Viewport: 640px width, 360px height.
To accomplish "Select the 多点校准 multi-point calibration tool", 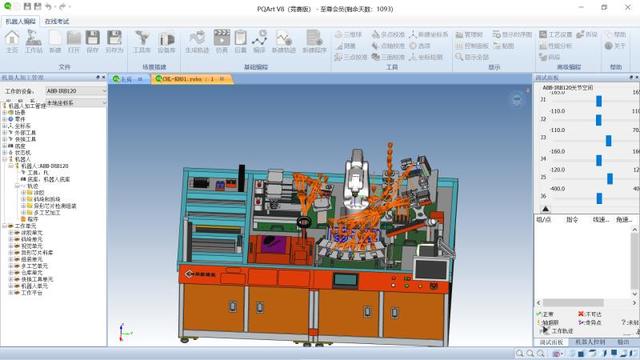I will [388, 35].
